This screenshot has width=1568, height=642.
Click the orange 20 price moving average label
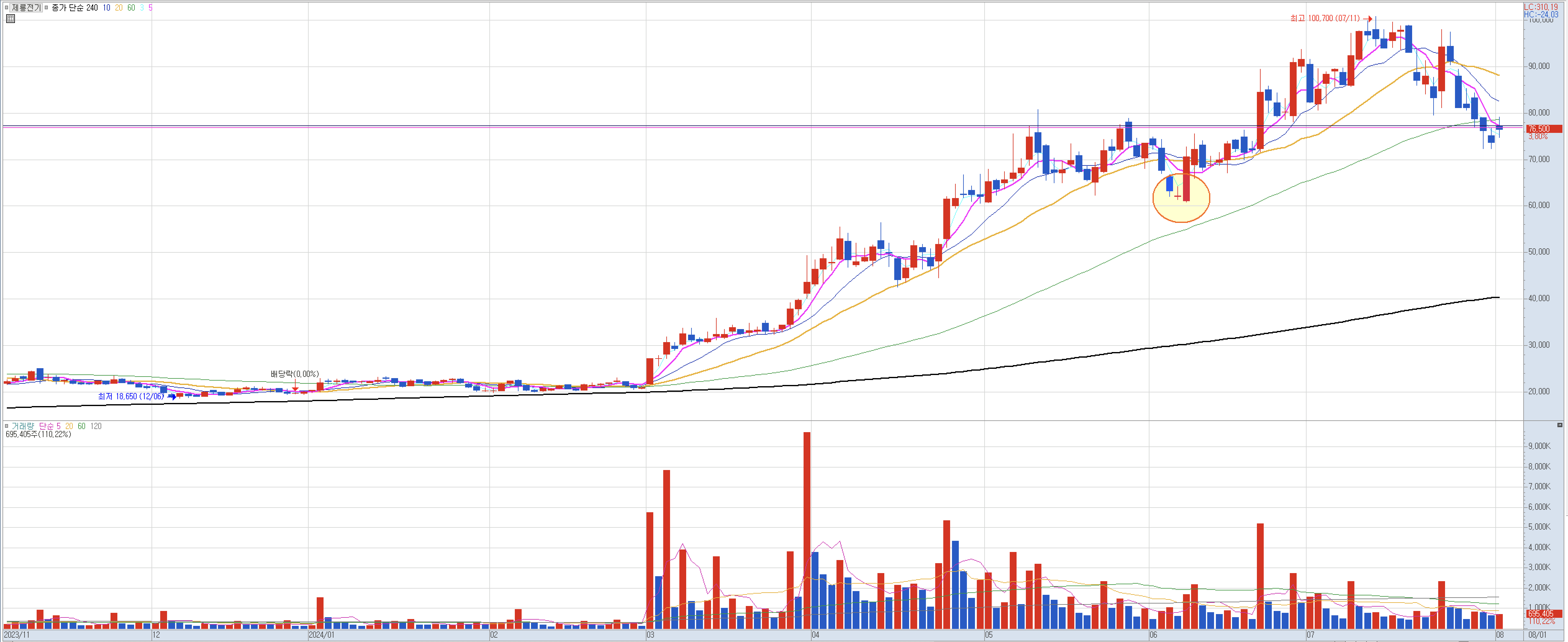119,8
